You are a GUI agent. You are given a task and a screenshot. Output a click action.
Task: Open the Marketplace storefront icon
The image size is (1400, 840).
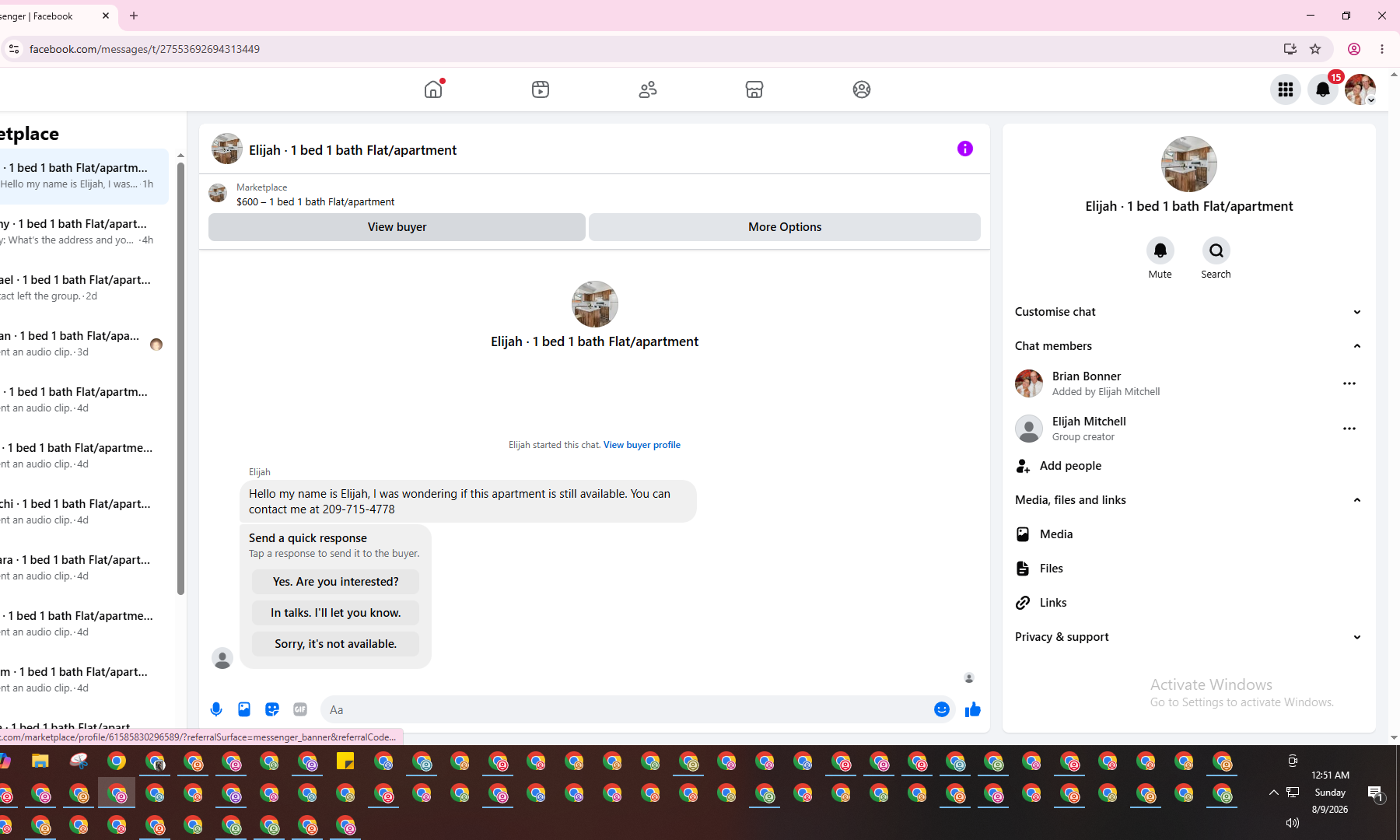coord(754,89)
